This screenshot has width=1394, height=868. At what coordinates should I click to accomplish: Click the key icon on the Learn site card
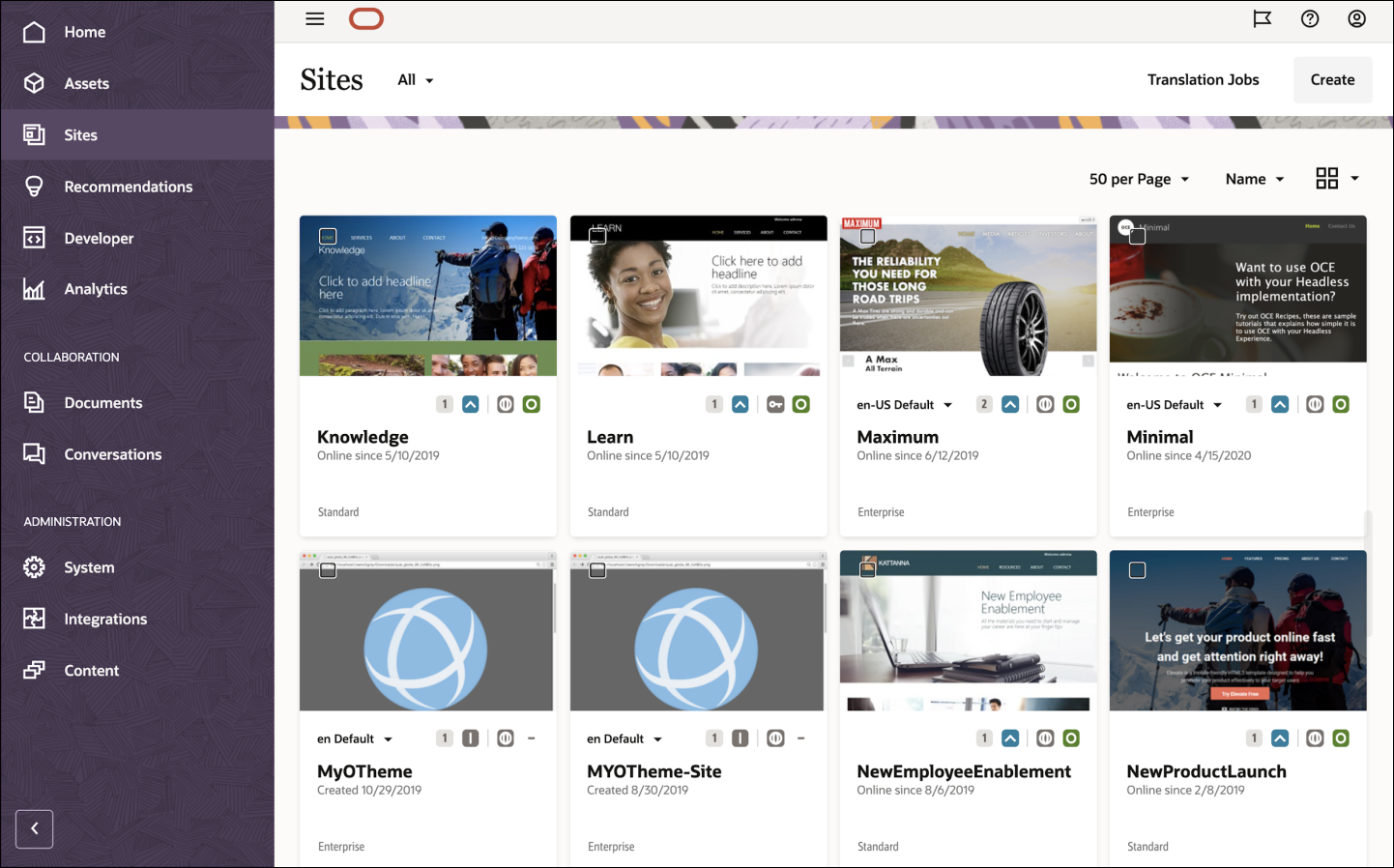pos(775,404)
